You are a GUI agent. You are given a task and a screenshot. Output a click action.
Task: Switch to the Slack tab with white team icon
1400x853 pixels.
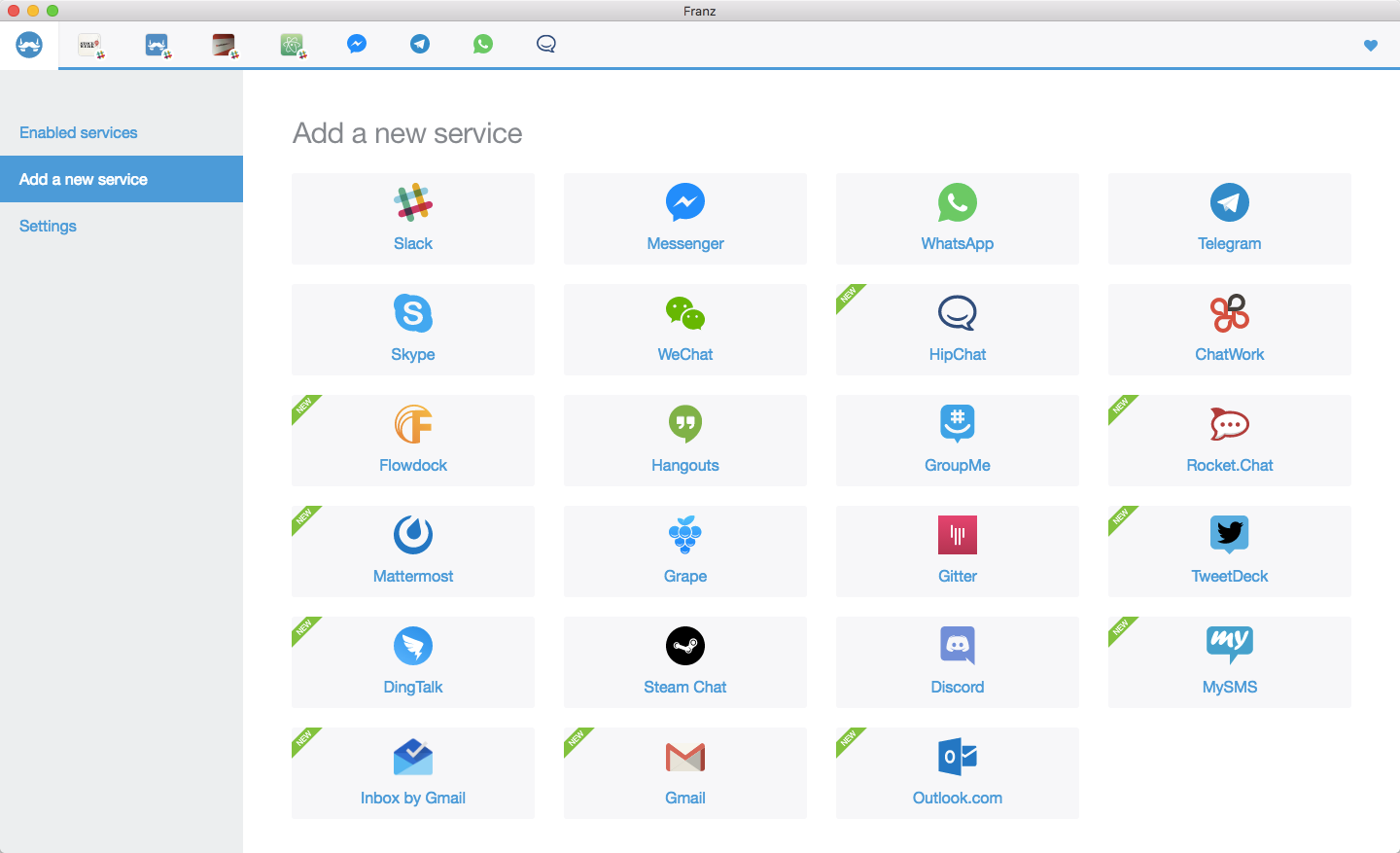pyautogui.click(x=91, y=46)
